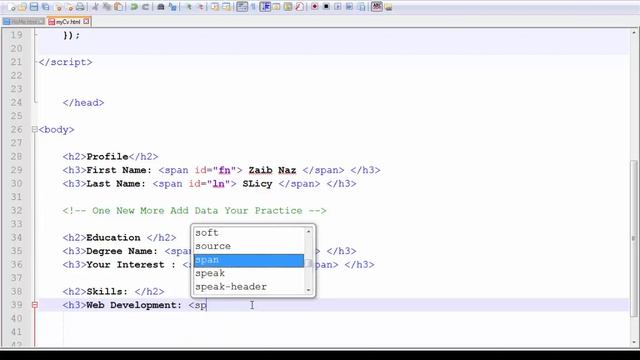Choose 'soft' from the autocomplete list
Viewport: 640px width, 360px height.
(249, 233)
